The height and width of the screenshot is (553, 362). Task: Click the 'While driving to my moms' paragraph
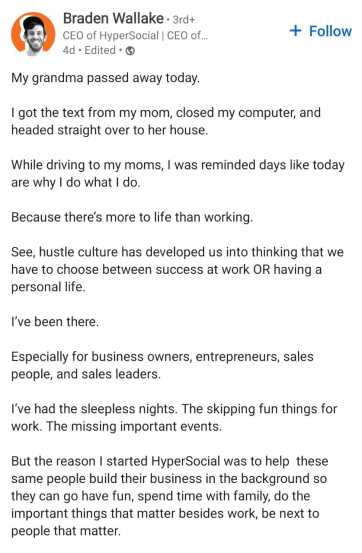(x=178, y=174)
